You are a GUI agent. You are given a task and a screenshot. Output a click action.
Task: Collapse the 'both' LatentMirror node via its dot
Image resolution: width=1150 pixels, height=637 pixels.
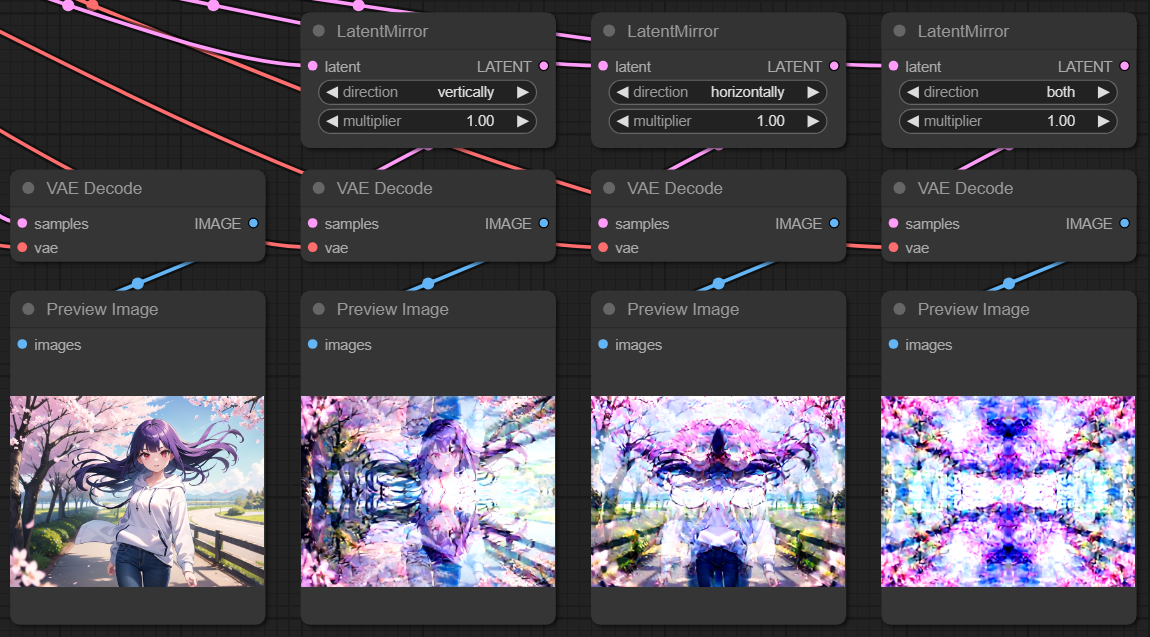coord(899,31)
